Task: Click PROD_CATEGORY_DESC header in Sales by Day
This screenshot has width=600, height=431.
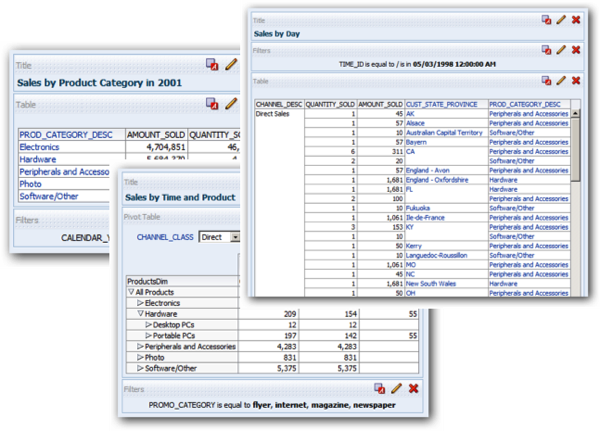Action: click(525, 104)
